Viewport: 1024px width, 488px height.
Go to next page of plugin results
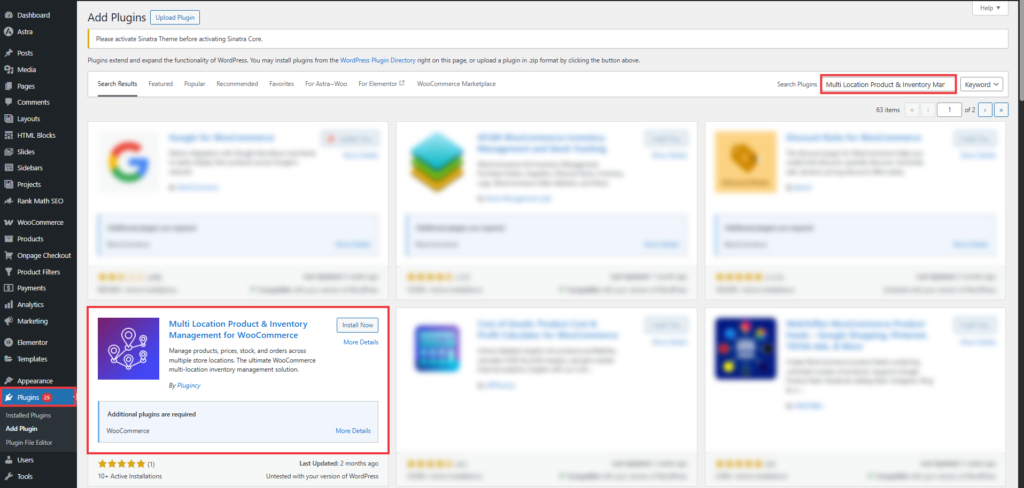pos(985,109)
